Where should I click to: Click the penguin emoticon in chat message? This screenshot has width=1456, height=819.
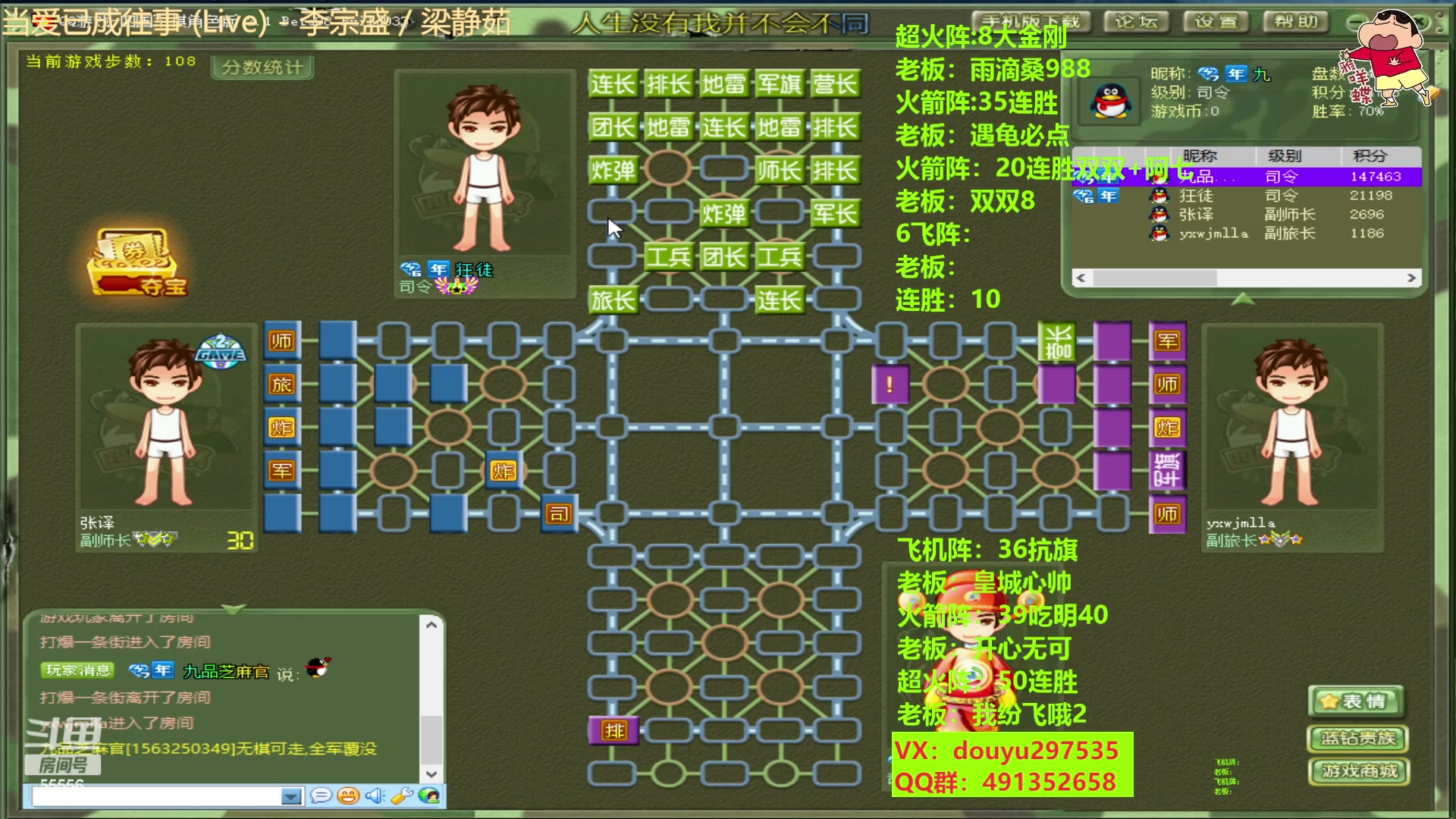318,667
